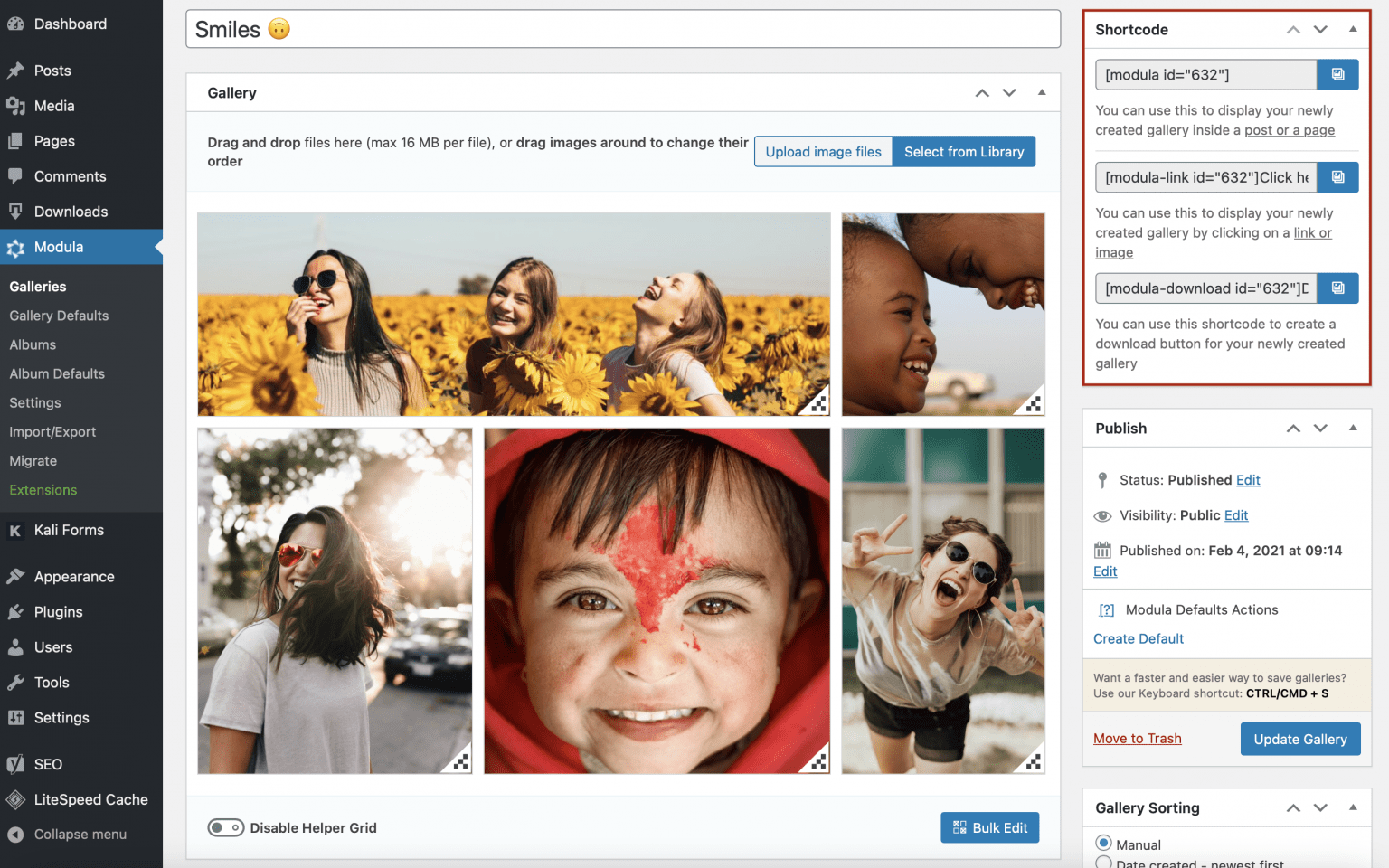
Task: Click the Dashboard icon in sidebar
Action: (x=15, y=24)
